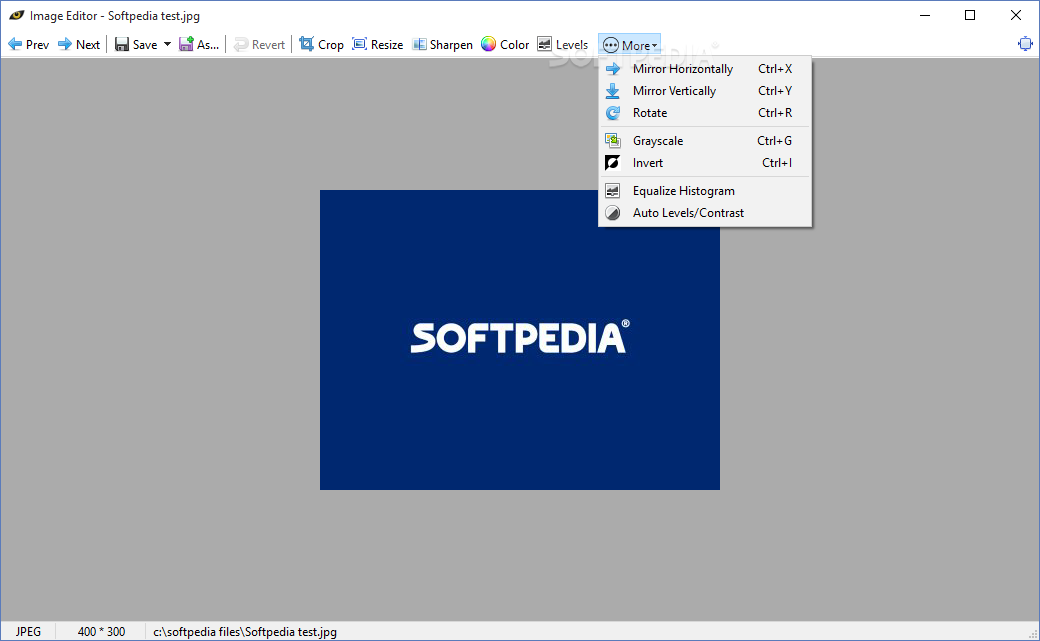Click the Ctrl+R shortcut text
The image size is (1040, 641).
pyautogui.click(x=775, y=113)
